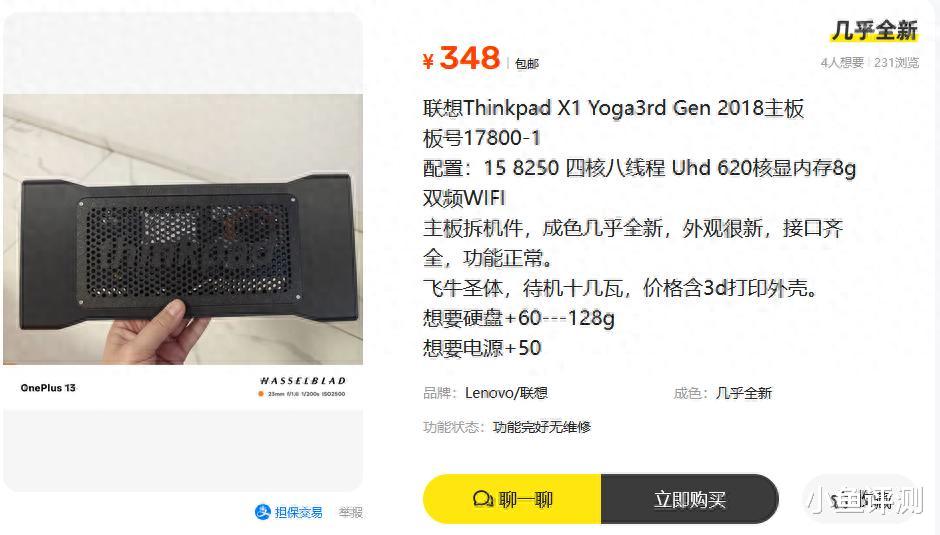Click the blue 担保交易 shield icon

263,512
